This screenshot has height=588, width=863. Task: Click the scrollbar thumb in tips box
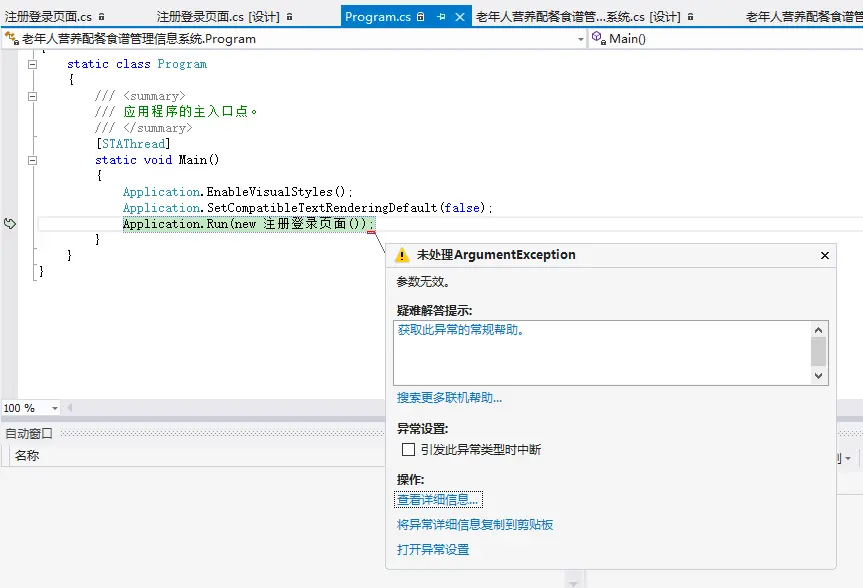[x=818, y=351]
